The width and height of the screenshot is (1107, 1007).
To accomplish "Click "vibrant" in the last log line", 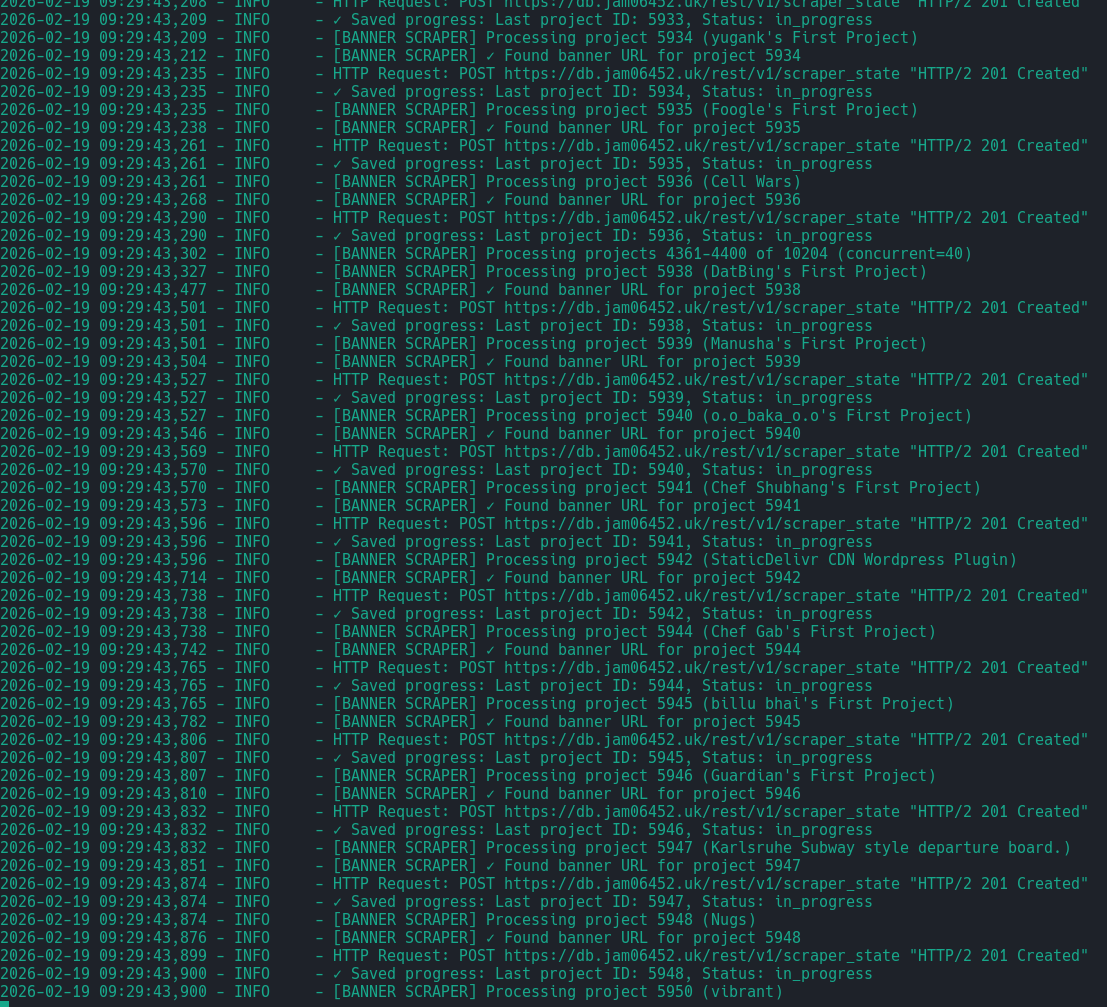I will [x=741, y=992].
